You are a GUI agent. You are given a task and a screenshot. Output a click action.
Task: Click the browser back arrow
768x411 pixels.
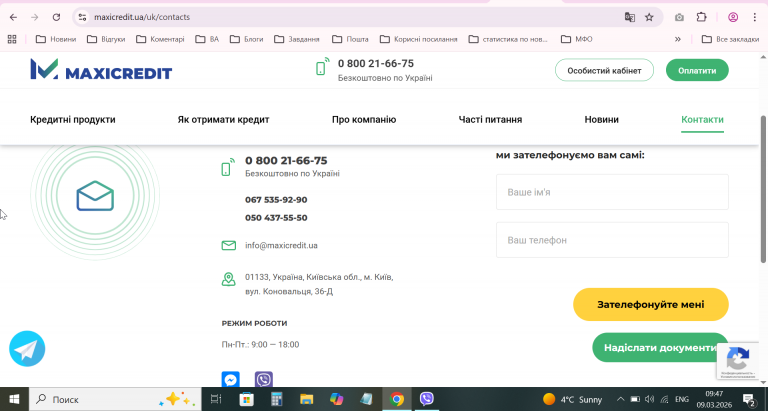pyautogui.click(x=13, y=17)
